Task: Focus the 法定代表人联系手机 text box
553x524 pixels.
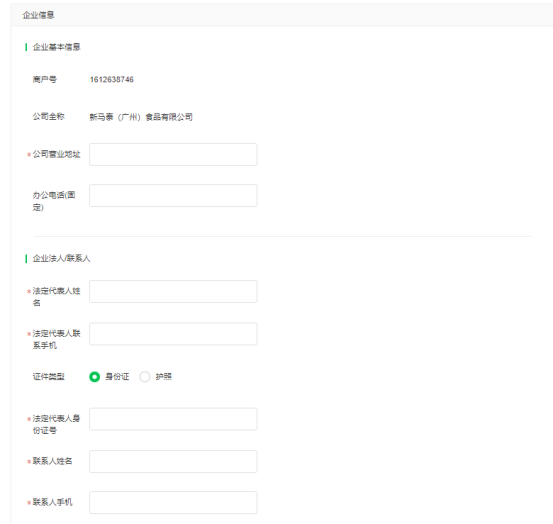Action: pos(173,334)
